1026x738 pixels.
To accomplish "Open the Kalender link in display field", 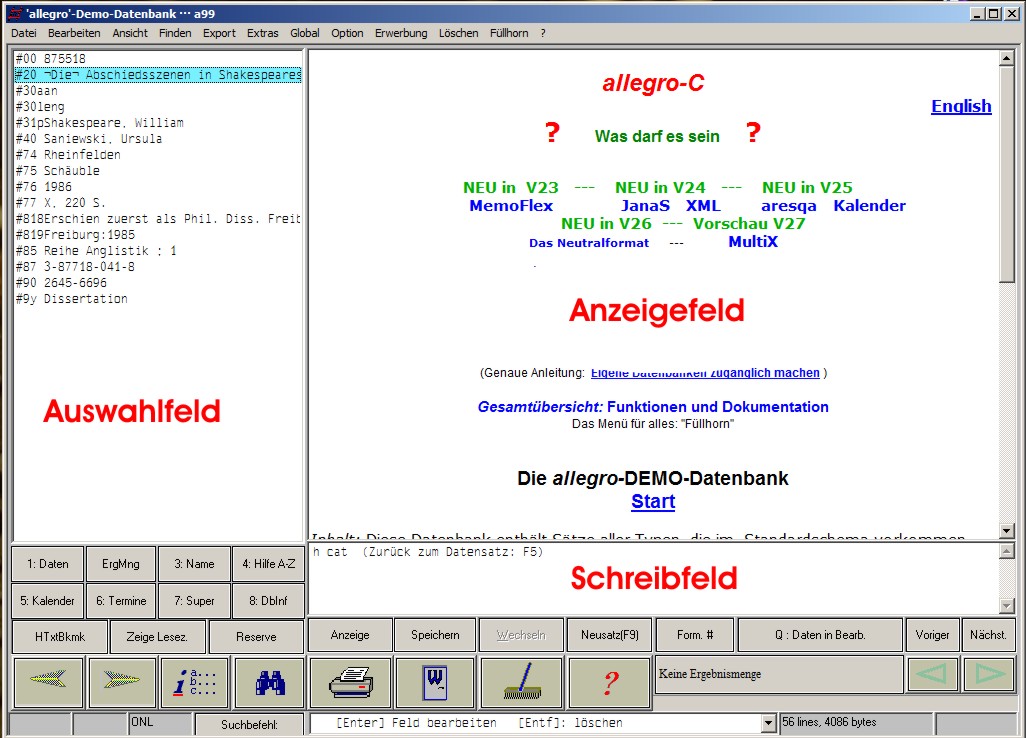I will [870, 205].
